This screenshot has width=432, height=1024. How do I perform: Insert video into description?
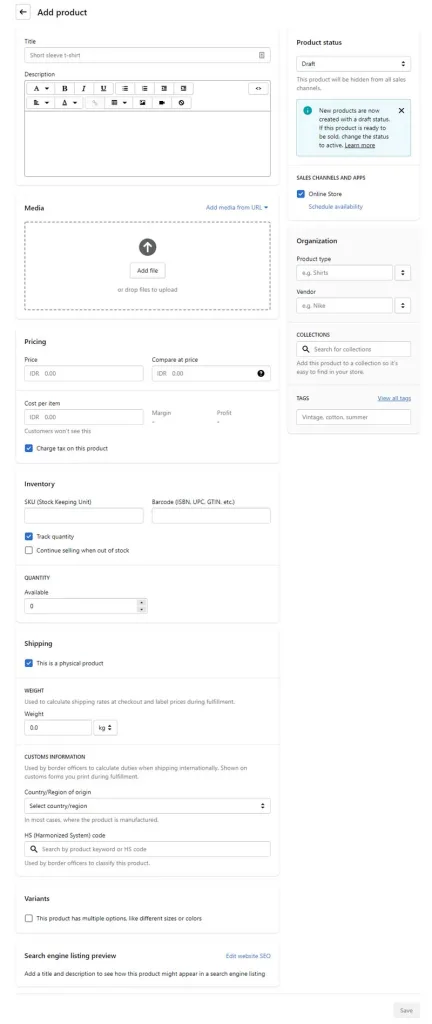point(162,103)
